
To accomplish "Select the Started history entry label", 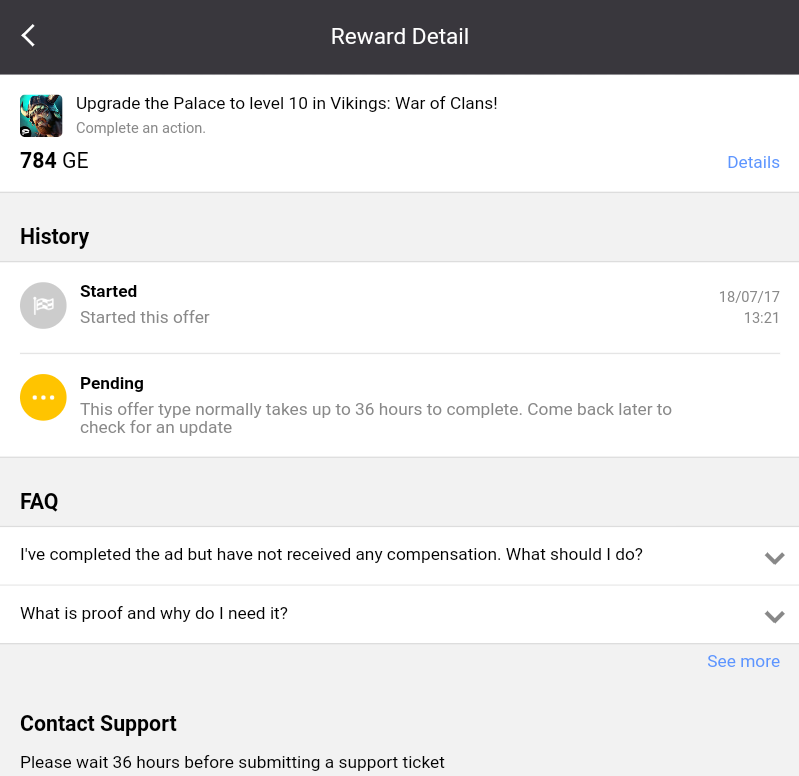I will tap(108, 291).
